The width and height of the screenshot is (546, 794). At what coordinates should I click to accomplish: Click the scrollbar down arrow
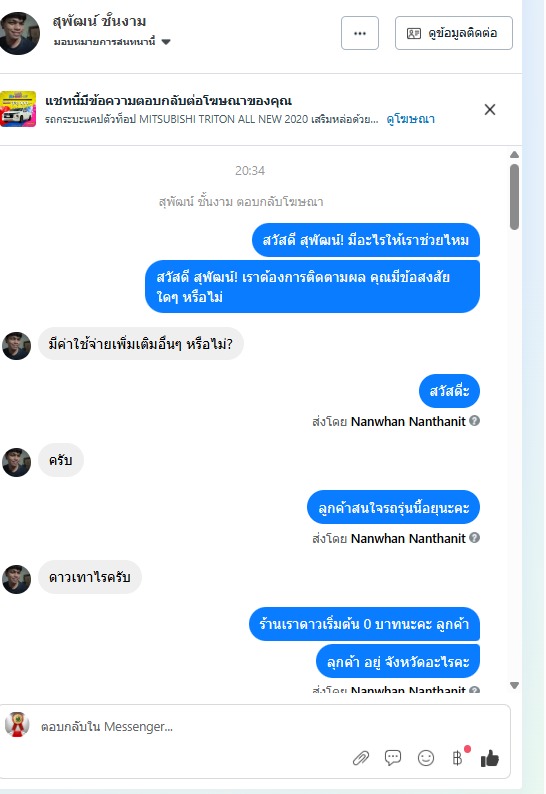[514, 685]
